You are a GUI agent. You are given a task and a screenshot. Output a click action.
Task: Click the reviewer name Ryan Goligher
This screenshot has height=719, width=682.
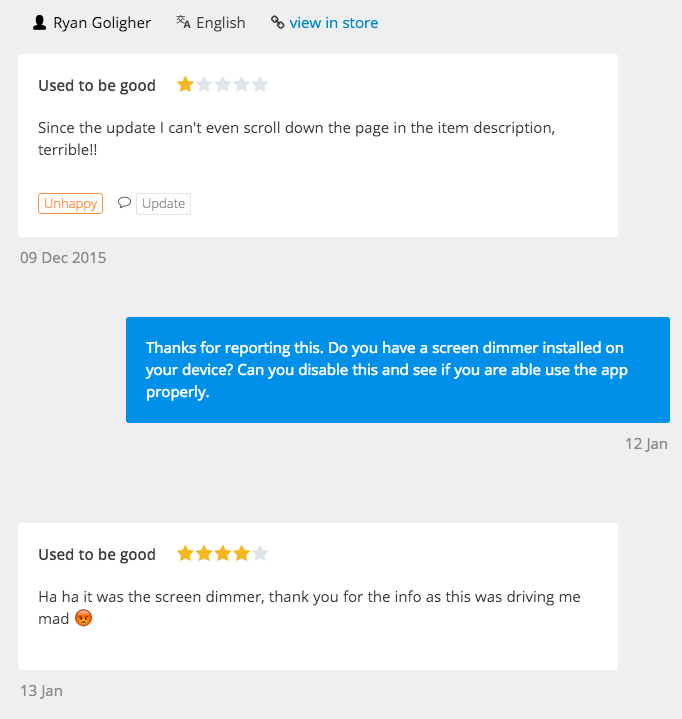(x=102, y=22)
